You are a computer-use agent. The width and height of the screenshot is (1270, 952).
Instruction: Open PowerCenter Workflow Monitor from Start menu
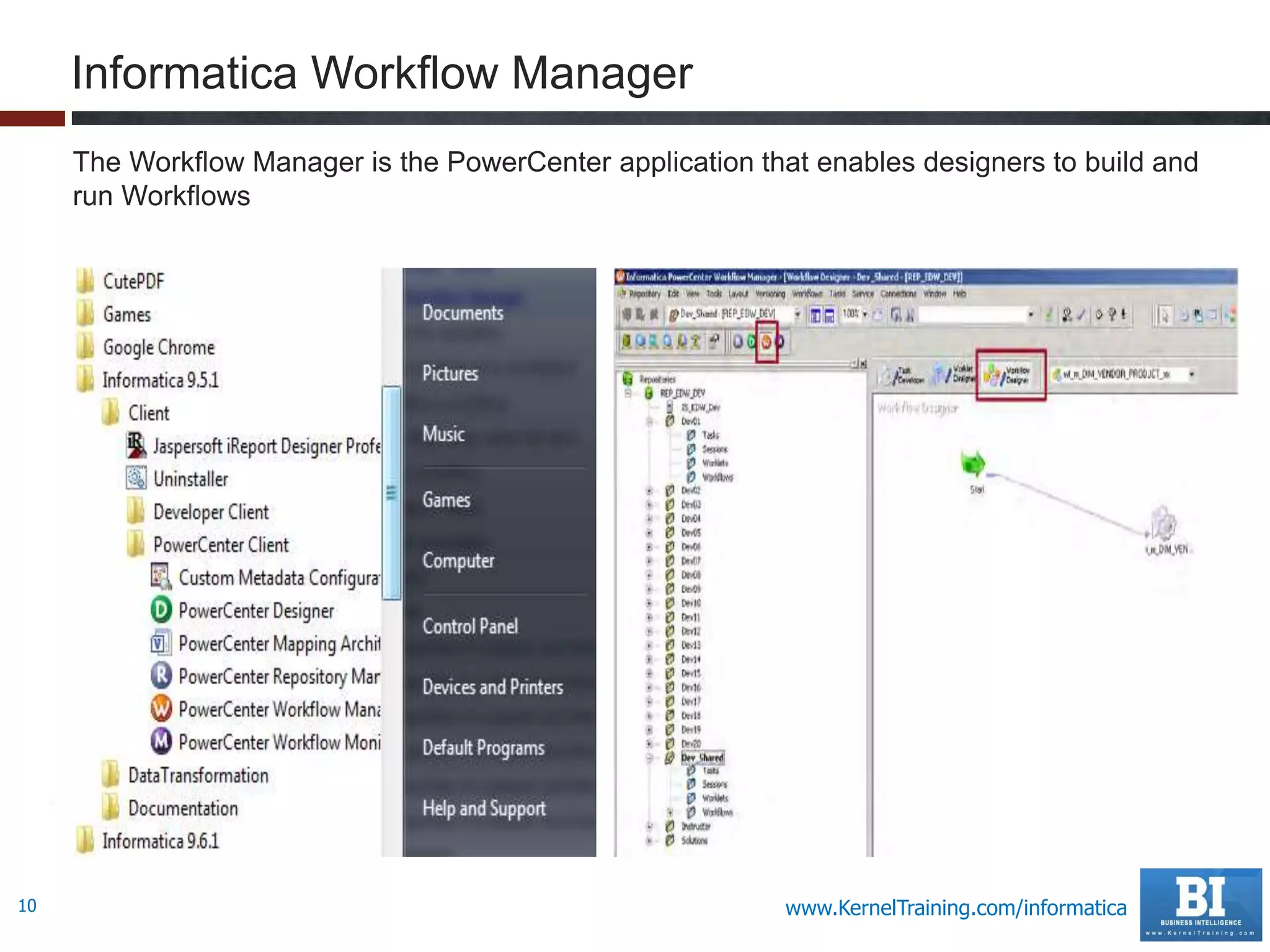coord(265,742)
